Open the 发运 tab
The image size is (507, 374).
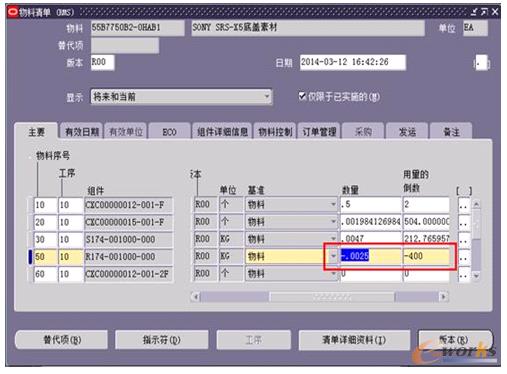coord(407,132)
